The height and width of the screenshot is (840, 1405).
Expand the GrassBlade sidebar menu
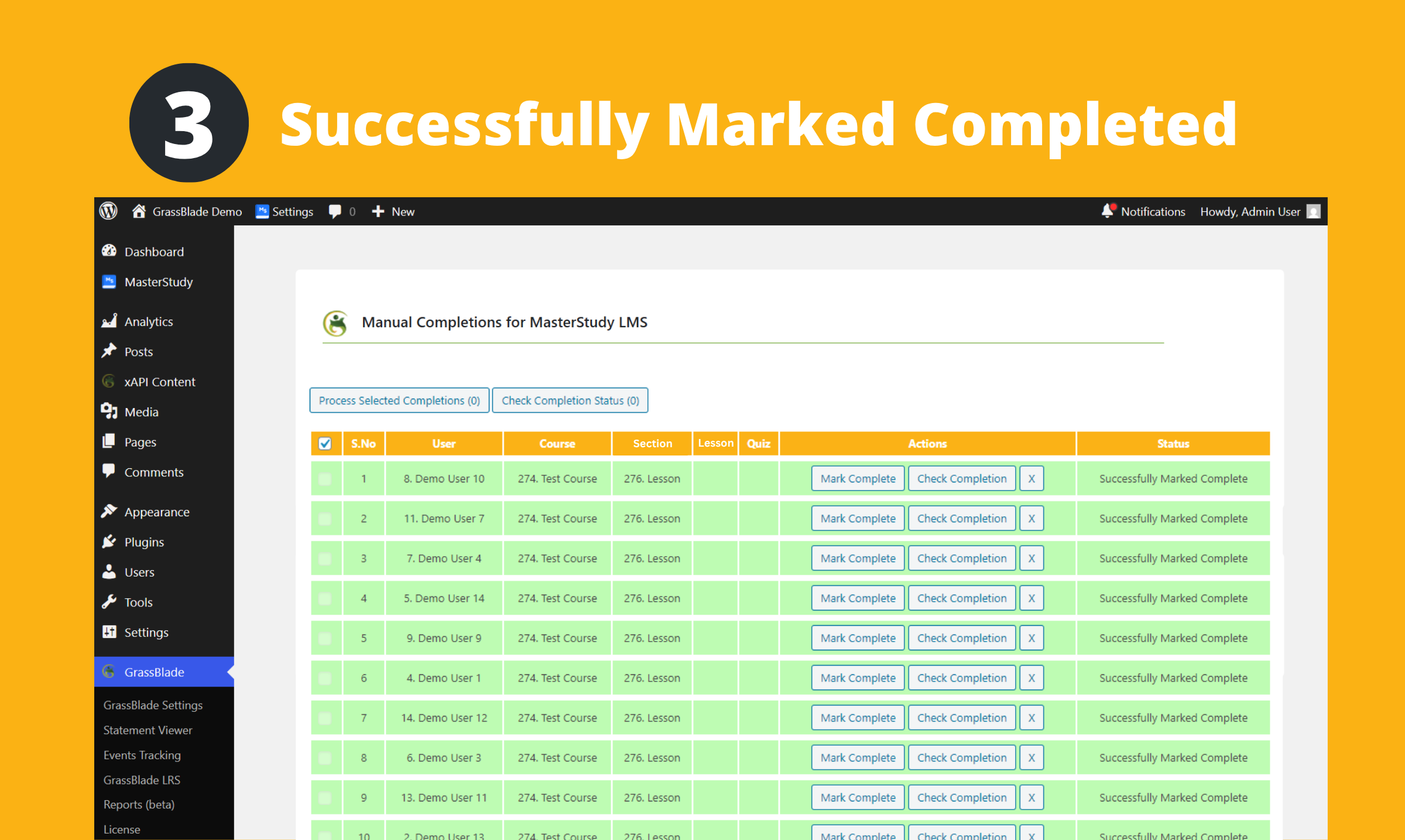click(x=154, y=672)
